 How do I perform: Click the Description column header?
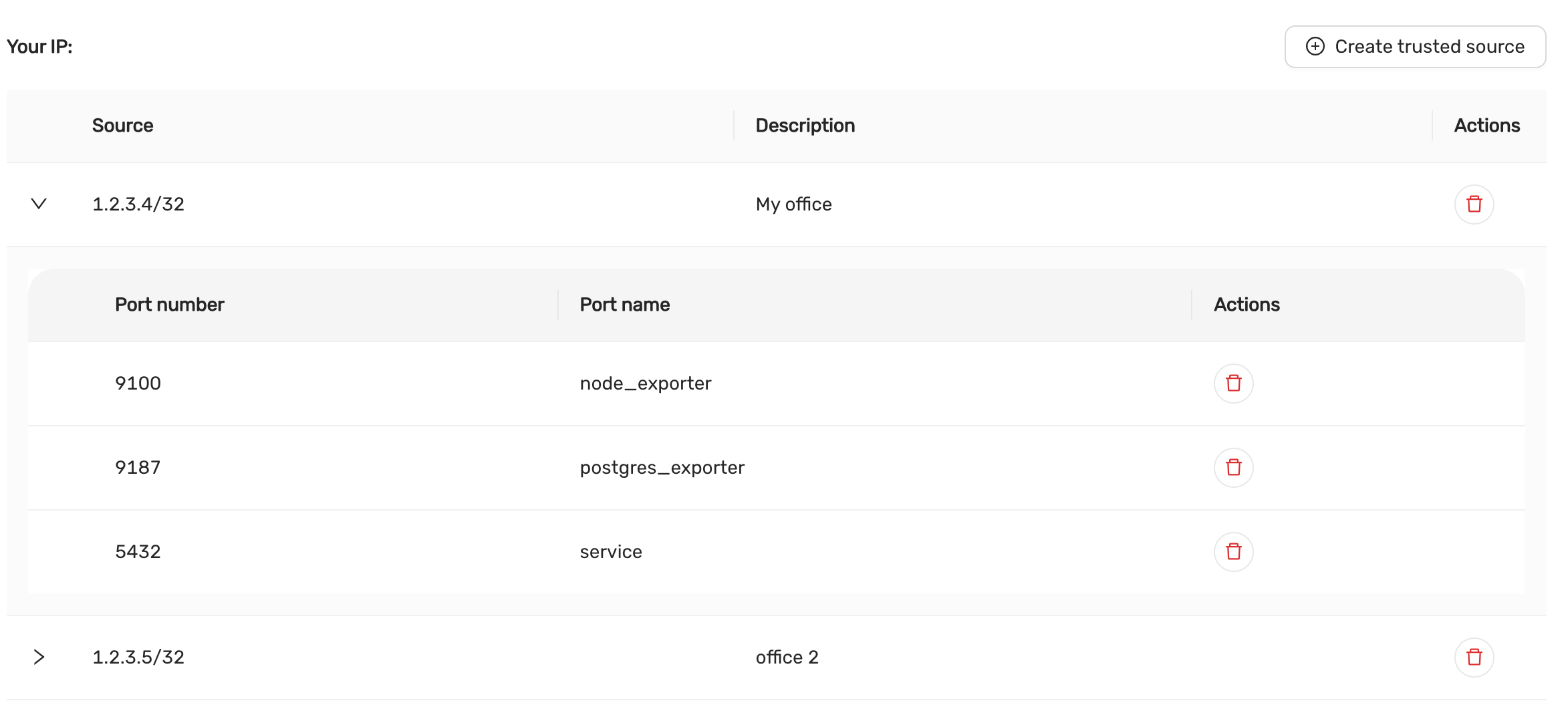tap(805, 126)
